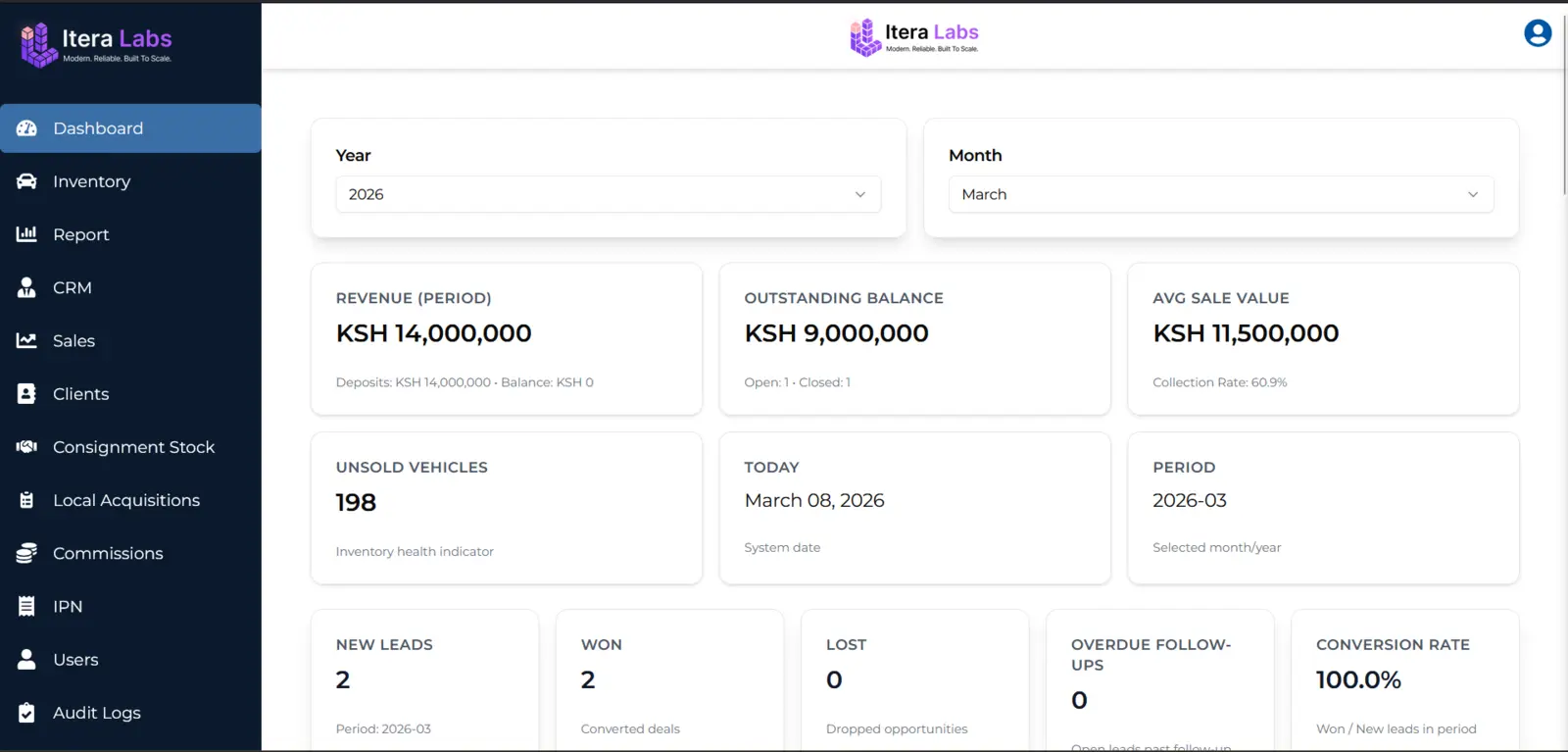Click the Revenue (Period) summary card
1568x752 pixels.
(x=506, y=338)
